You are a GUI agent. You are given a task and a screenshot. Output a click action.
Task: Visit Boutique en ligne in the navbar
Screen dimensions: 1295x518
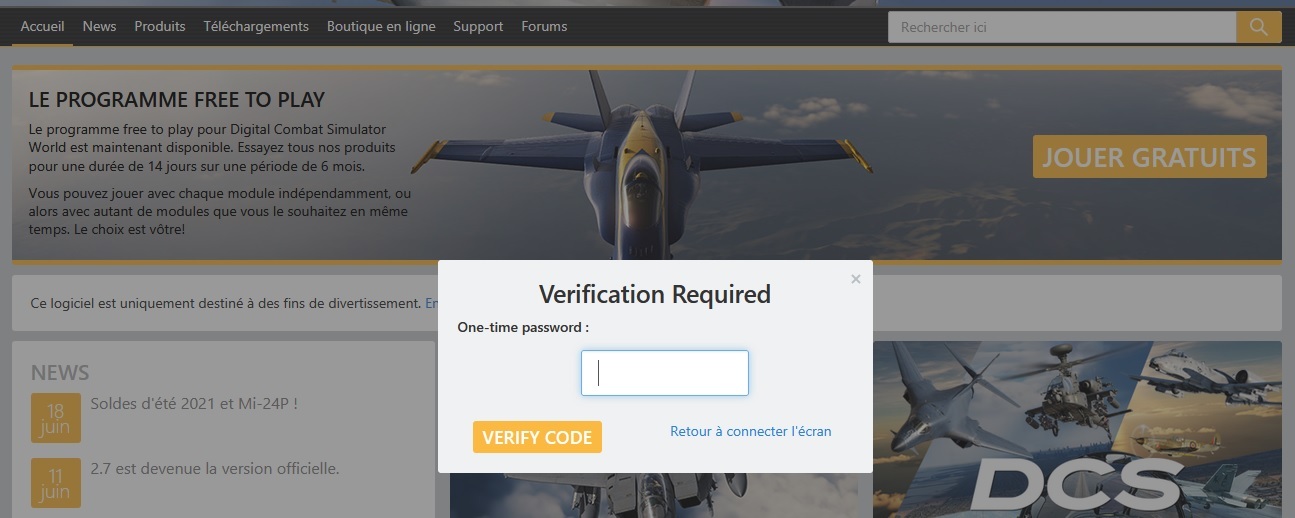click(381, 27)
